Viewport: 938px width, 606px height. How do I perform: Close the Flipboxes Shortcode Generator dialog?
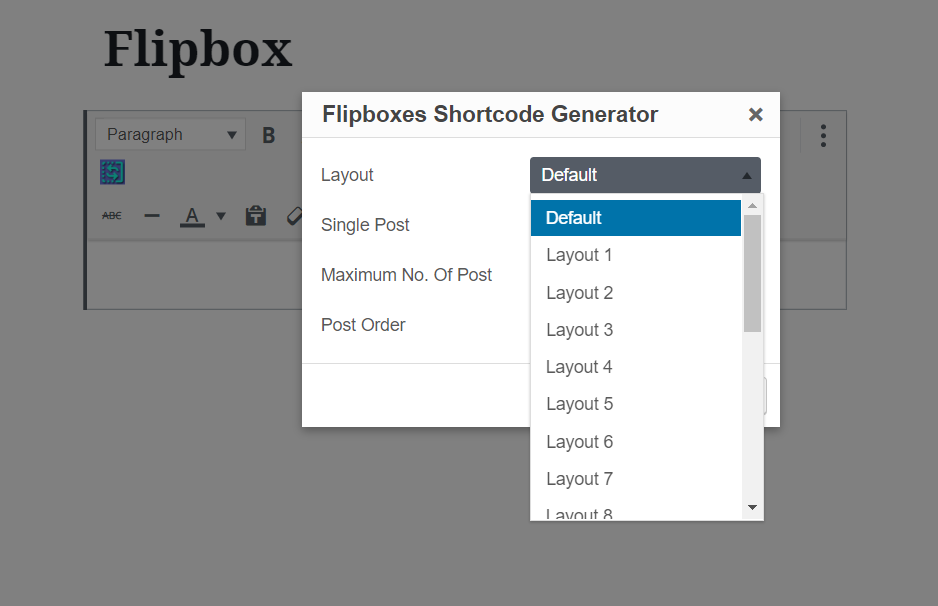point(756,114)
